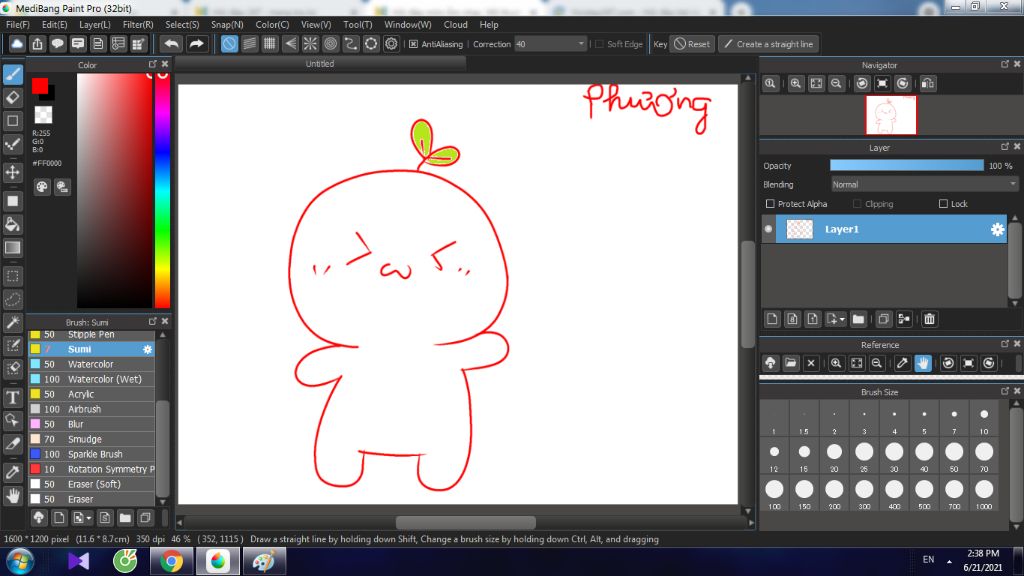Open the Layer menu
This screenshot has height=576, width=1024.
pos(95,24)
